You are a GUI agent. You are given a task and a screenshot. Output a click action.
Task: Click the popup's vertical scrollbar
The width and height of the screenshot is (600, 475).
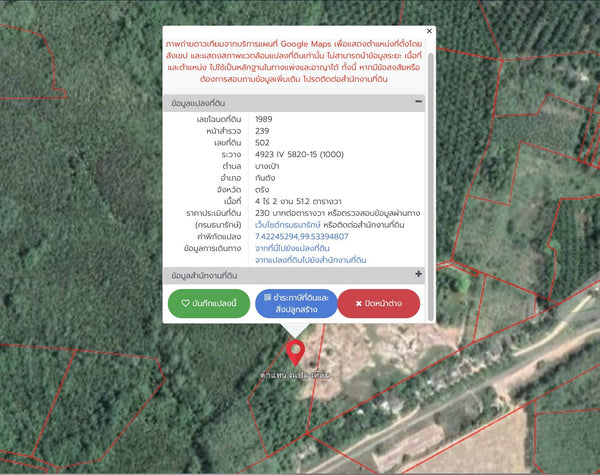[x=430, y=187]
